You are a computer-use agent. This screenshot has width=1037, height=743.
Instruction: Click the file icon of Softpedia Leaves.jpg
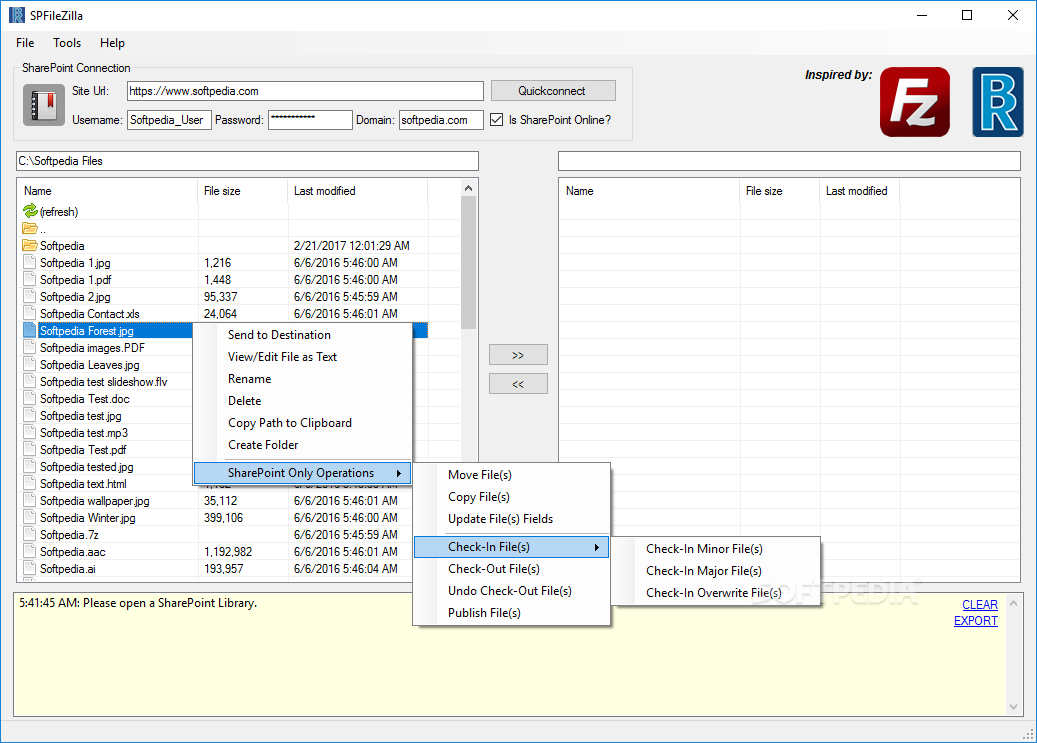pyautogui.click(x=29, y=365)
